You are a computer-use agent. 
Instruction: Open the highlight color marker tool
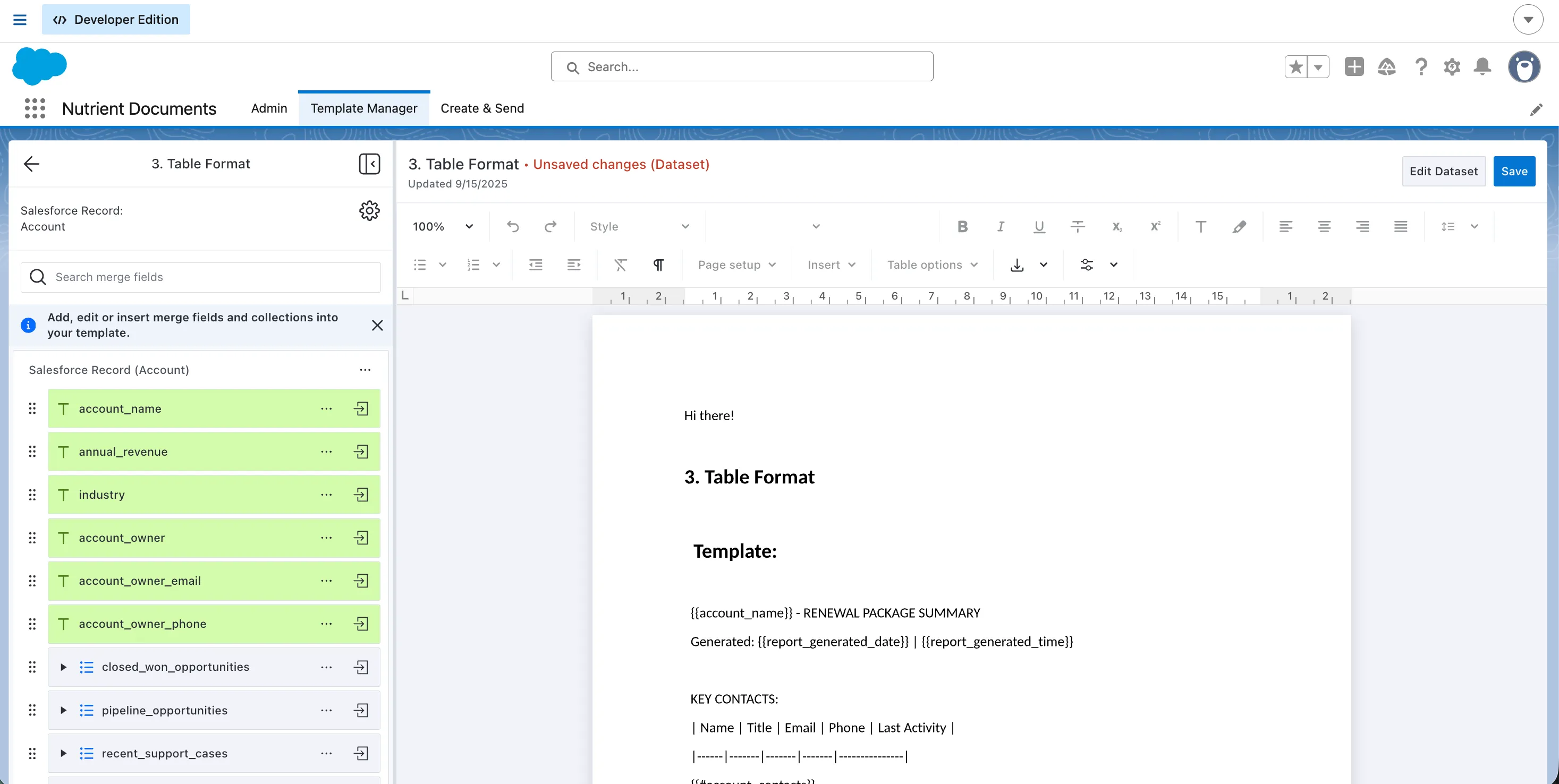click(1239, 226)
